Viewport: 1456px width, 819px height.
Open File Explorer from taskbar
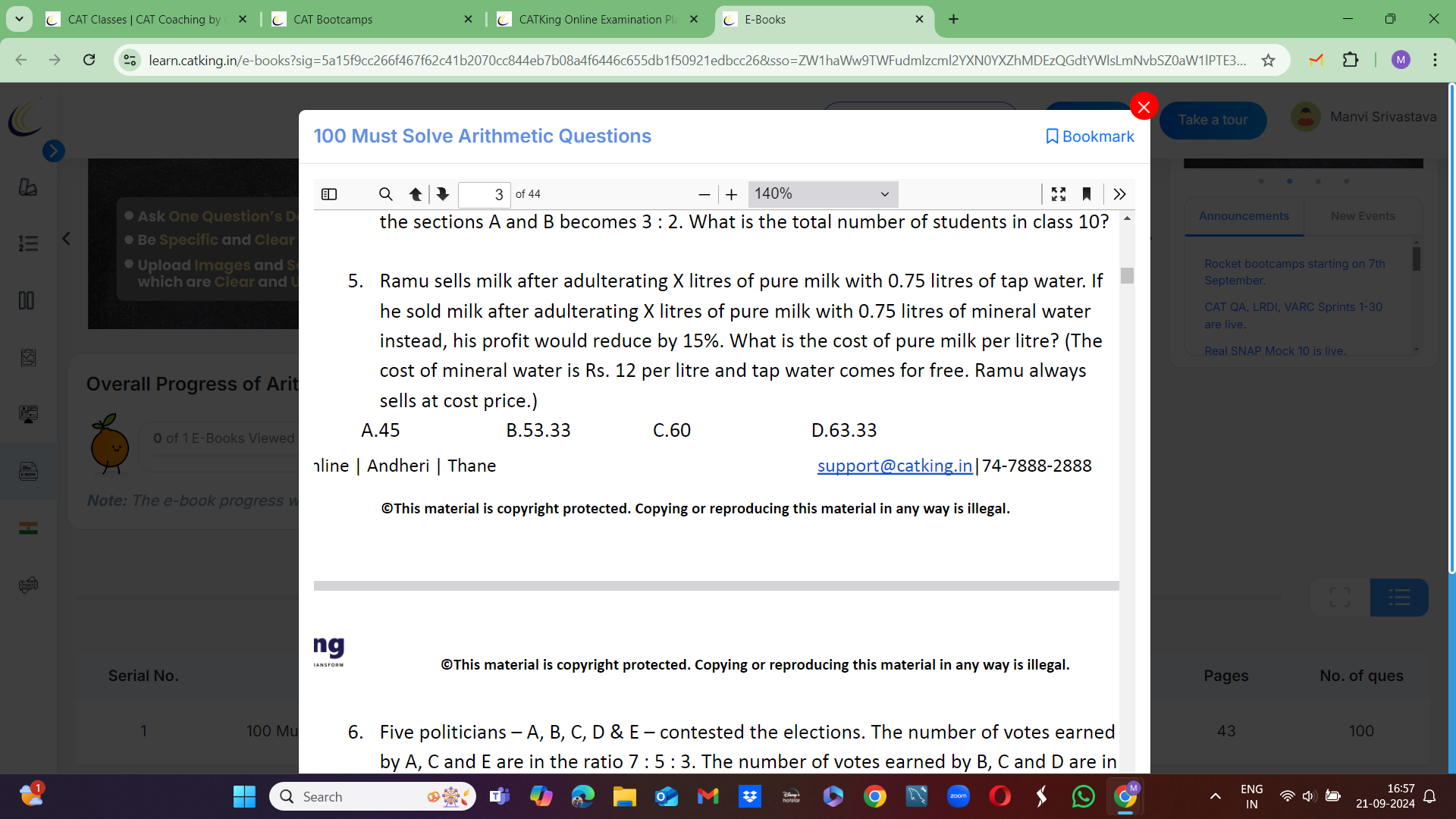click(624, 796)
